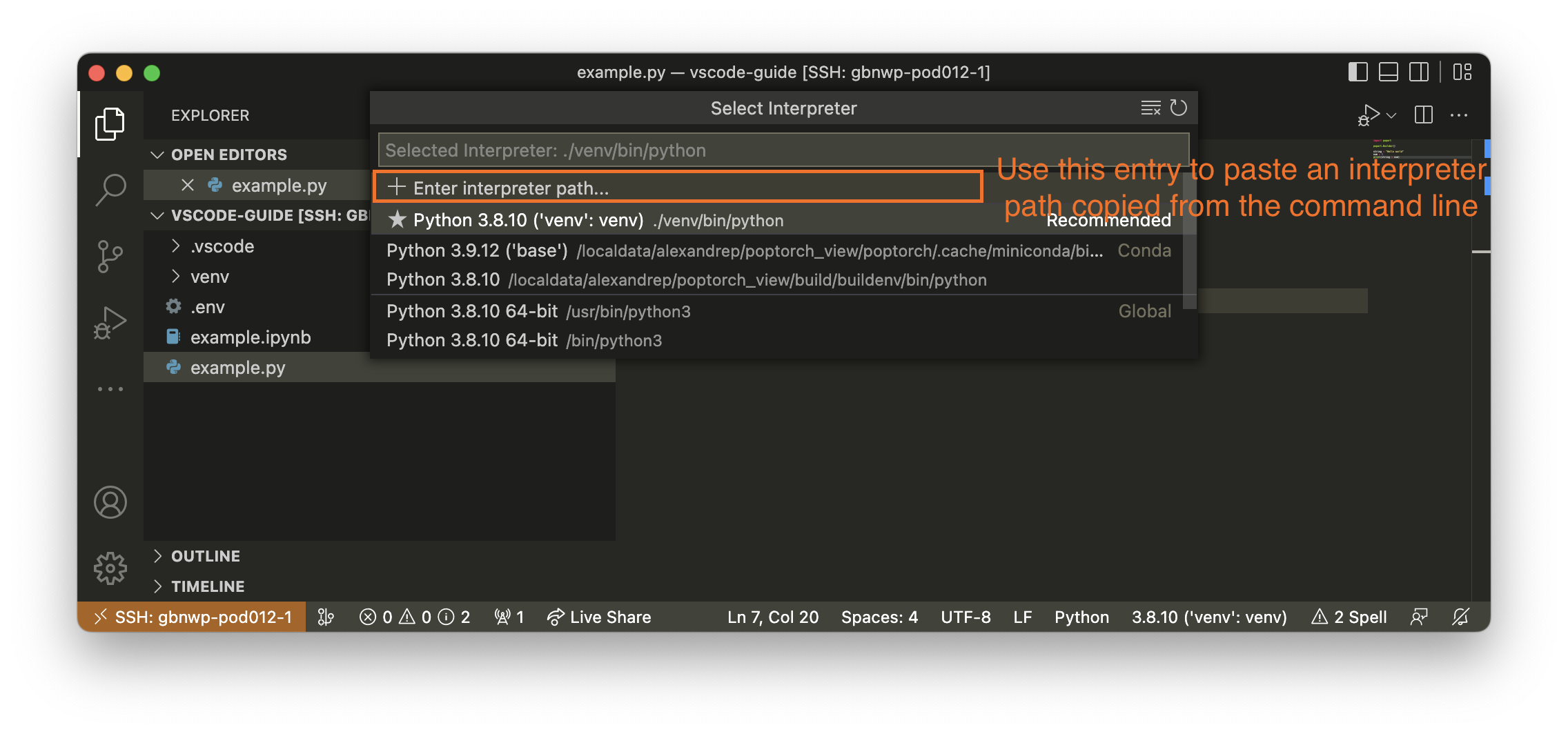Click the Selected Interpreter search field
The image size is (1568, 734).
[783, 150]
